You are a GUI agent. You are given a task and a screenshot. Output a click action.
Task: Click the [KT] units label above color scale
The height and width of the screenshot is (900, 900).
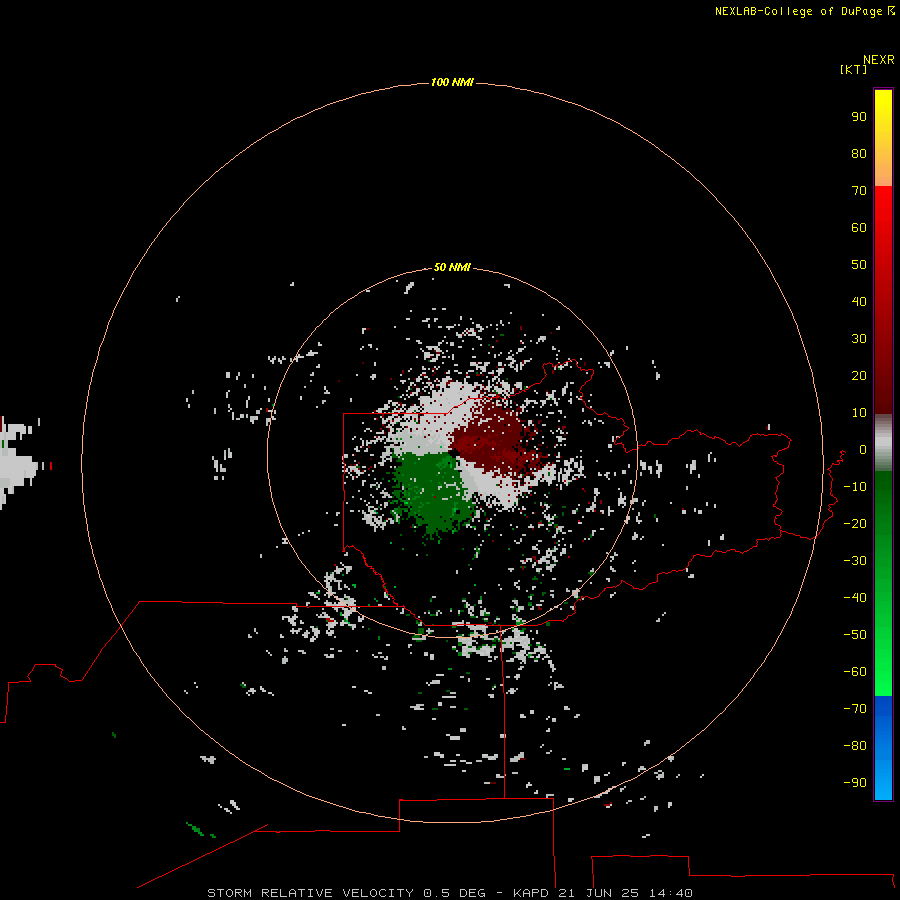coord(853,69)
